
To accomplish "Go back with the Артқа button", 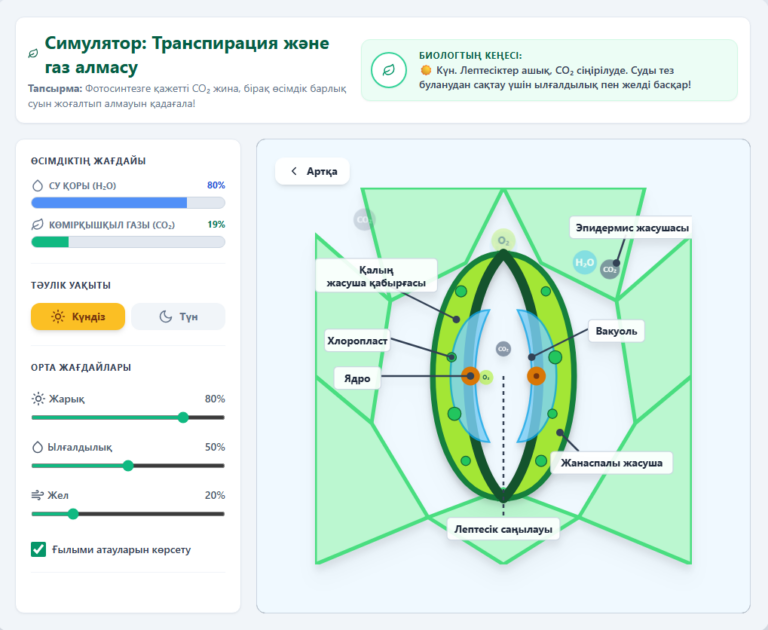I will pos(312,171).
